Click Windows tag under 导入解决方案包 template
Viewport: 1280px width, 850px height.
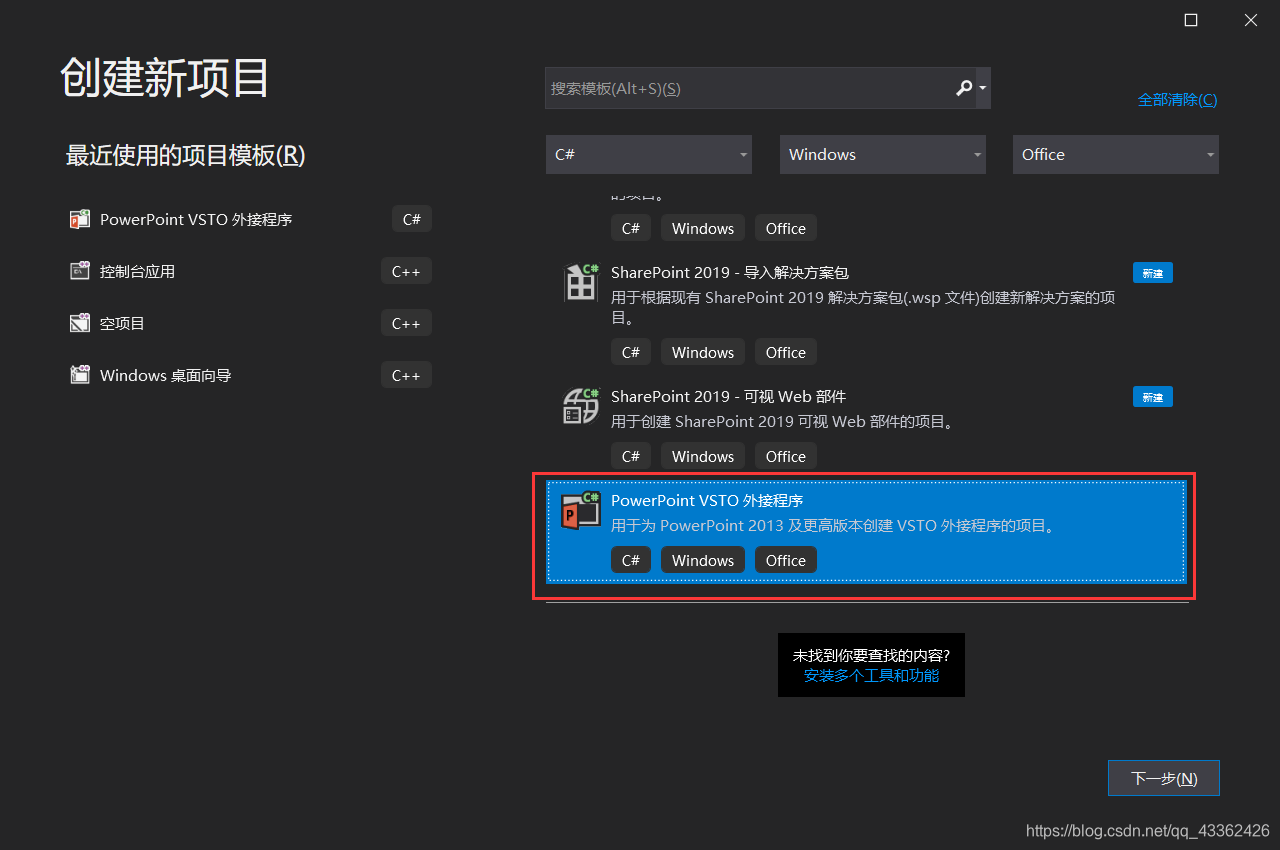703,352
